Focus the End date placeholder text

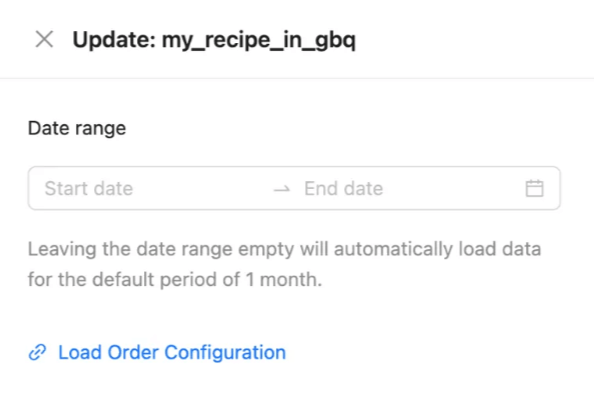(x=344, y=188)
